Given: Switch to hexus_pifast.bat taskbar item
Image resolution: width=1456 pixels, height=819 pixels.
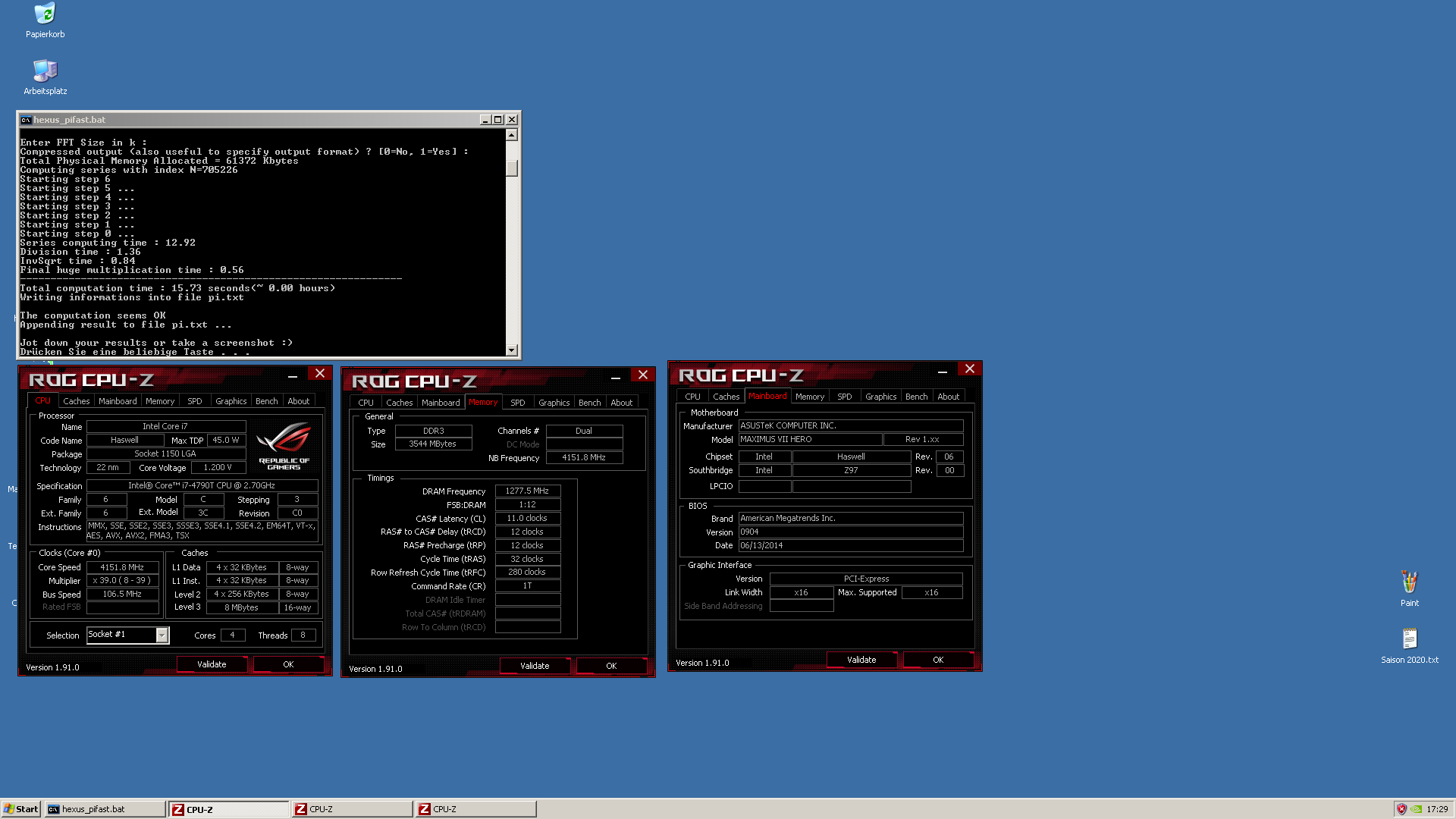Looking at the screenshot, I should pyautogui.click(x=105, y=809).
